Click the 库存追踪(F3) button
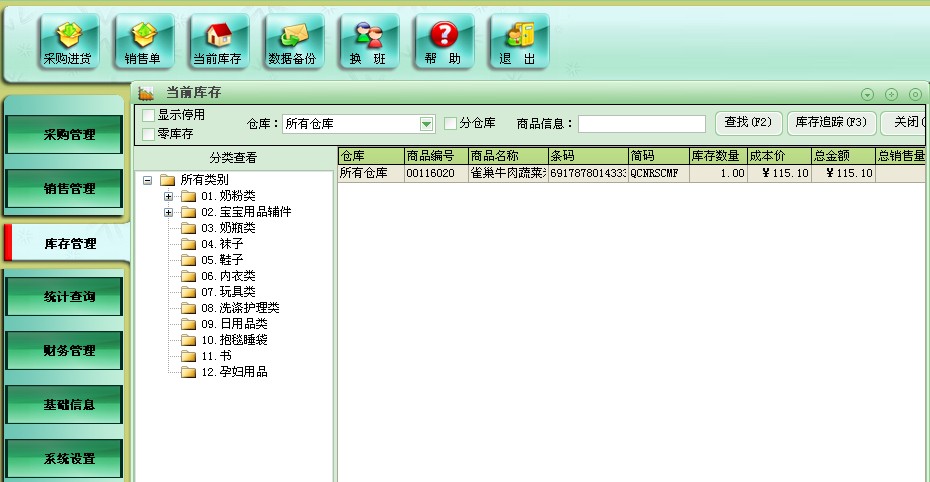Screen dimensions: 930x482 [x=831, y=123]
